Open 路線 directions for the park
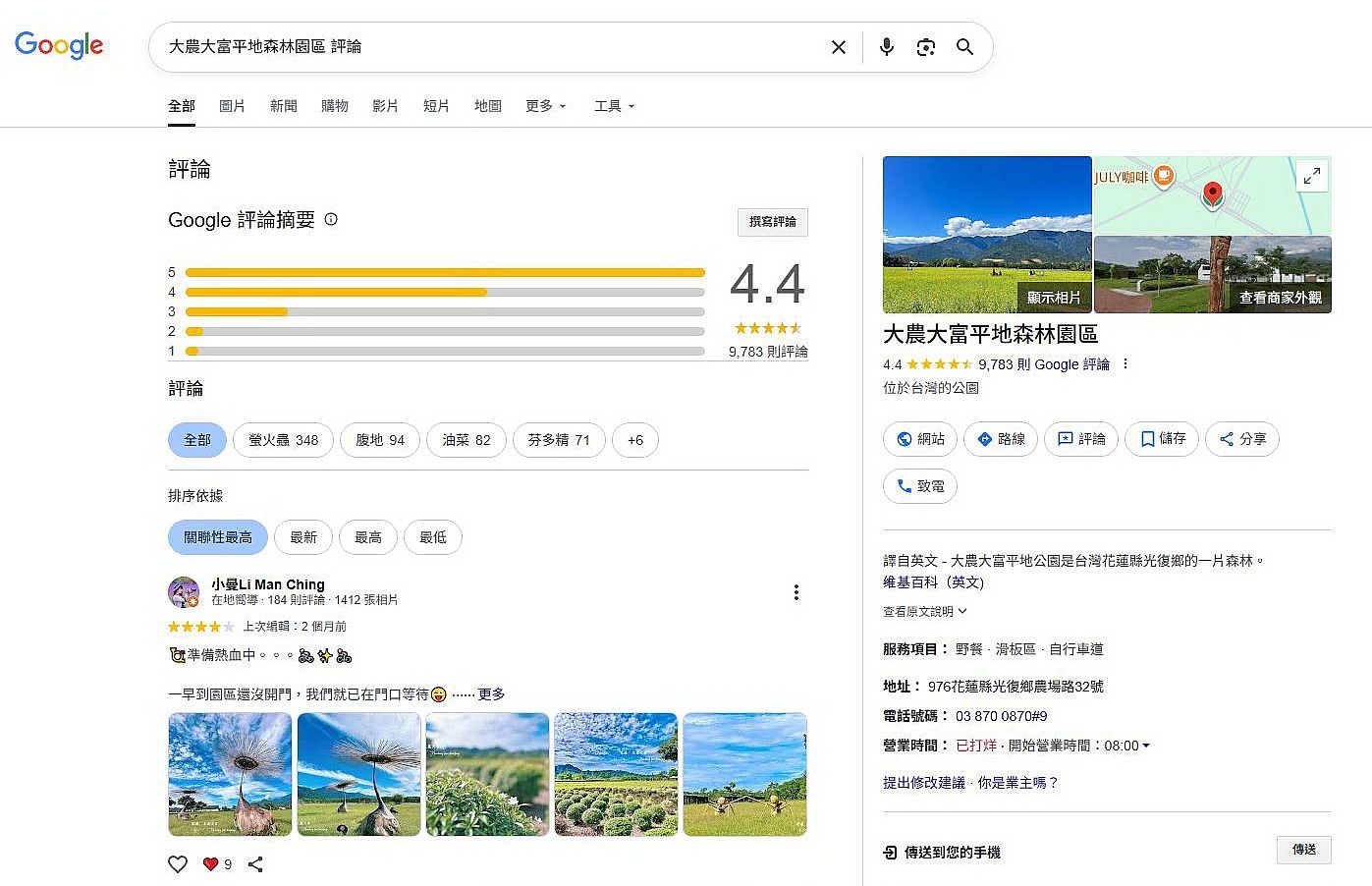 point(1000,439)
